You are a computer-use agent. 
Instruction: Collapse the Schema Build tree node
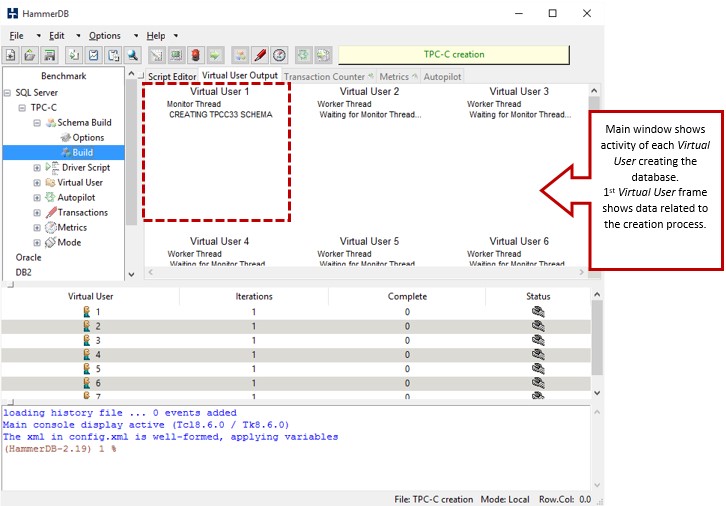(37, 123)
